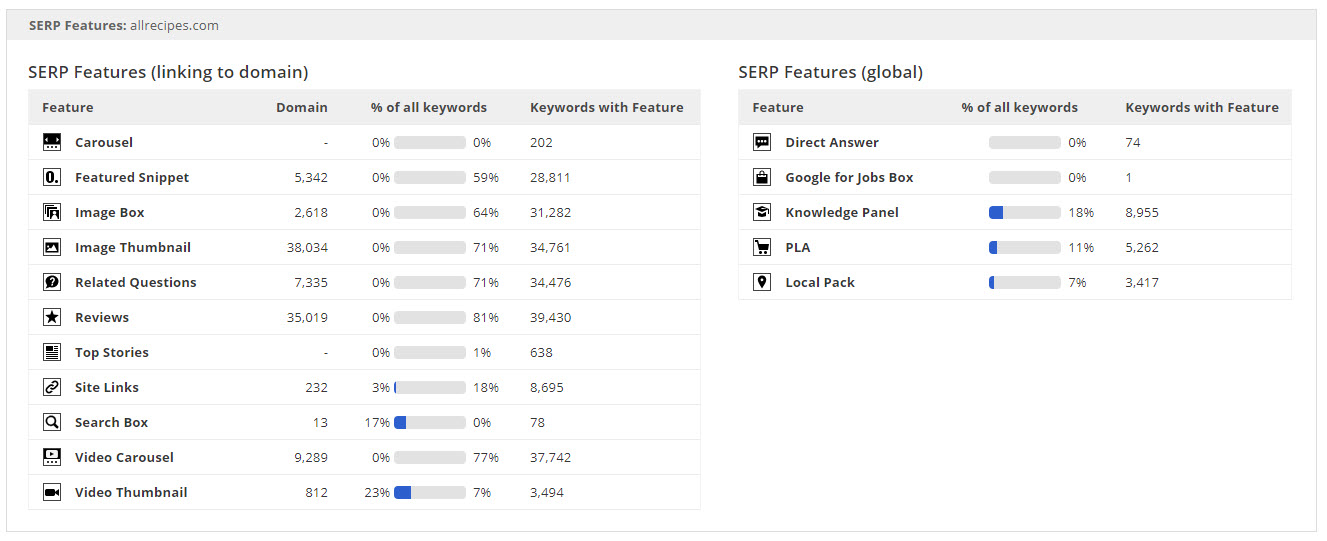Click the Video Thumbnail progress bar
This screenshot has height=541, width=1327.
[x=430, y=492]
